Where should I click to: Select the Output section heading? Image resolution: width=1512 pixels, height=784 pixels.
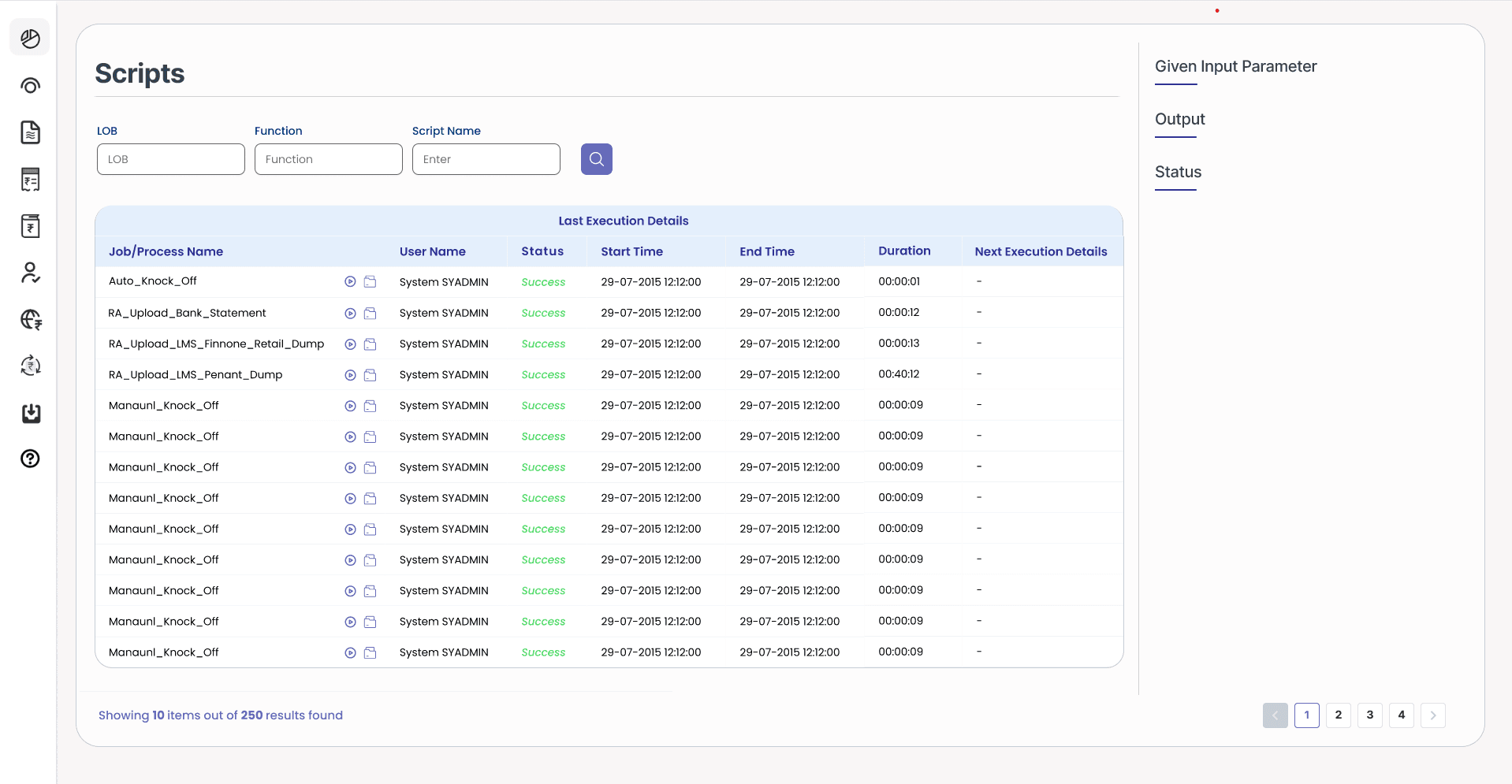1179,119
